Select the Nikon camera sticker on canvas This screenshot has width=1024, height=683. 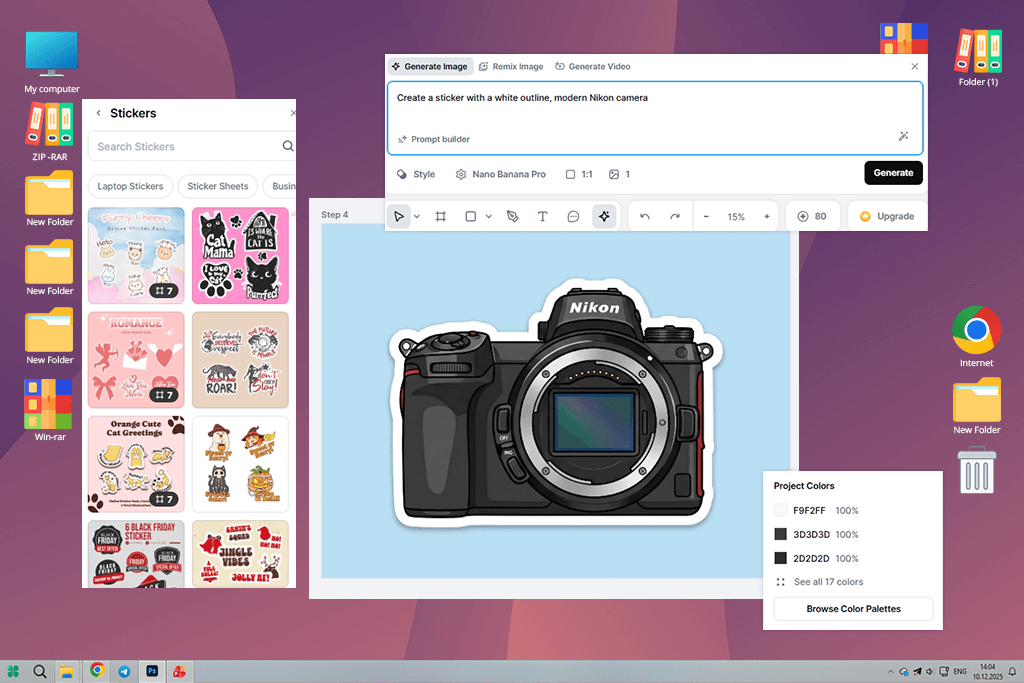[555, 404]
